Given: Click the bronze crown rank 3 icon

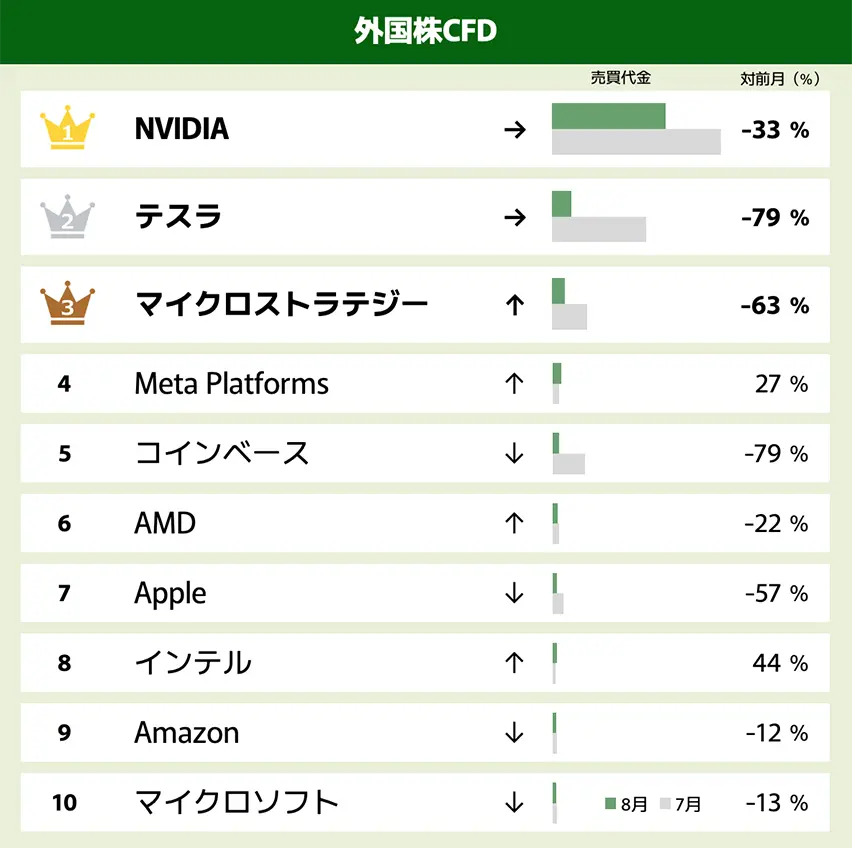Looking at the screenshot, I should pyautogui.click(x=67, y=305).
